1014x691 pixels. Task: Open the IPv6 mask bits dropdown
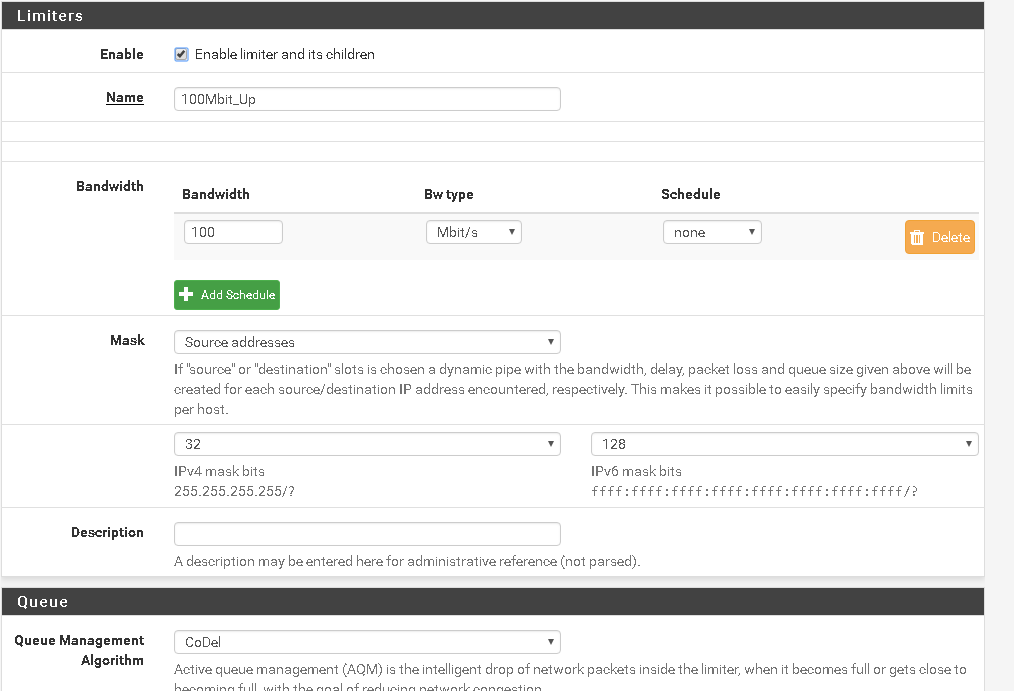click(784, 444)
